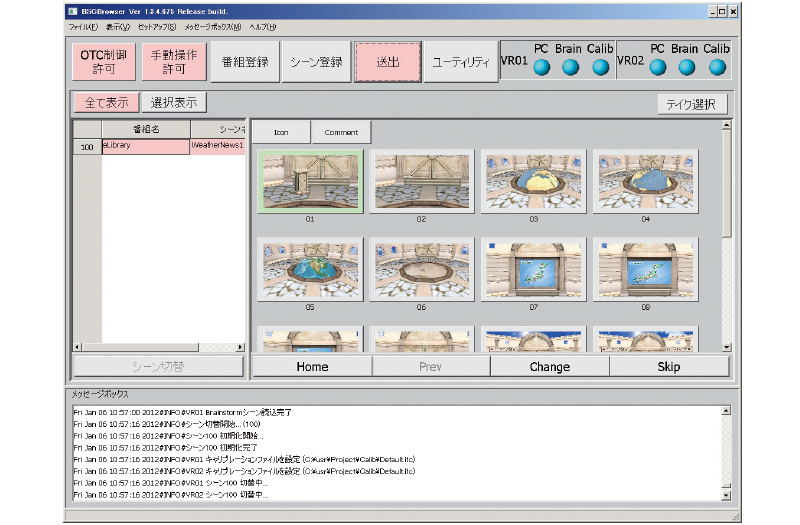
Task: Switch to the Icon view tab
Action: [x=281, y=132]
